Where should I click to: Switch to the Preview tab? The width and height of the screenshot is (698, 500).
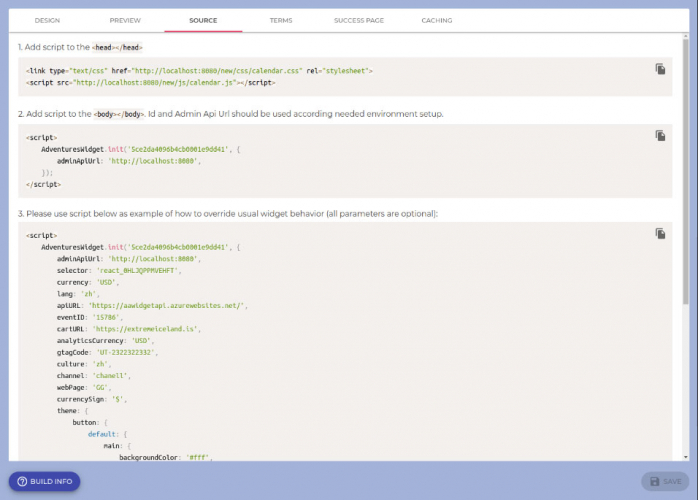[x=125, y=20]
